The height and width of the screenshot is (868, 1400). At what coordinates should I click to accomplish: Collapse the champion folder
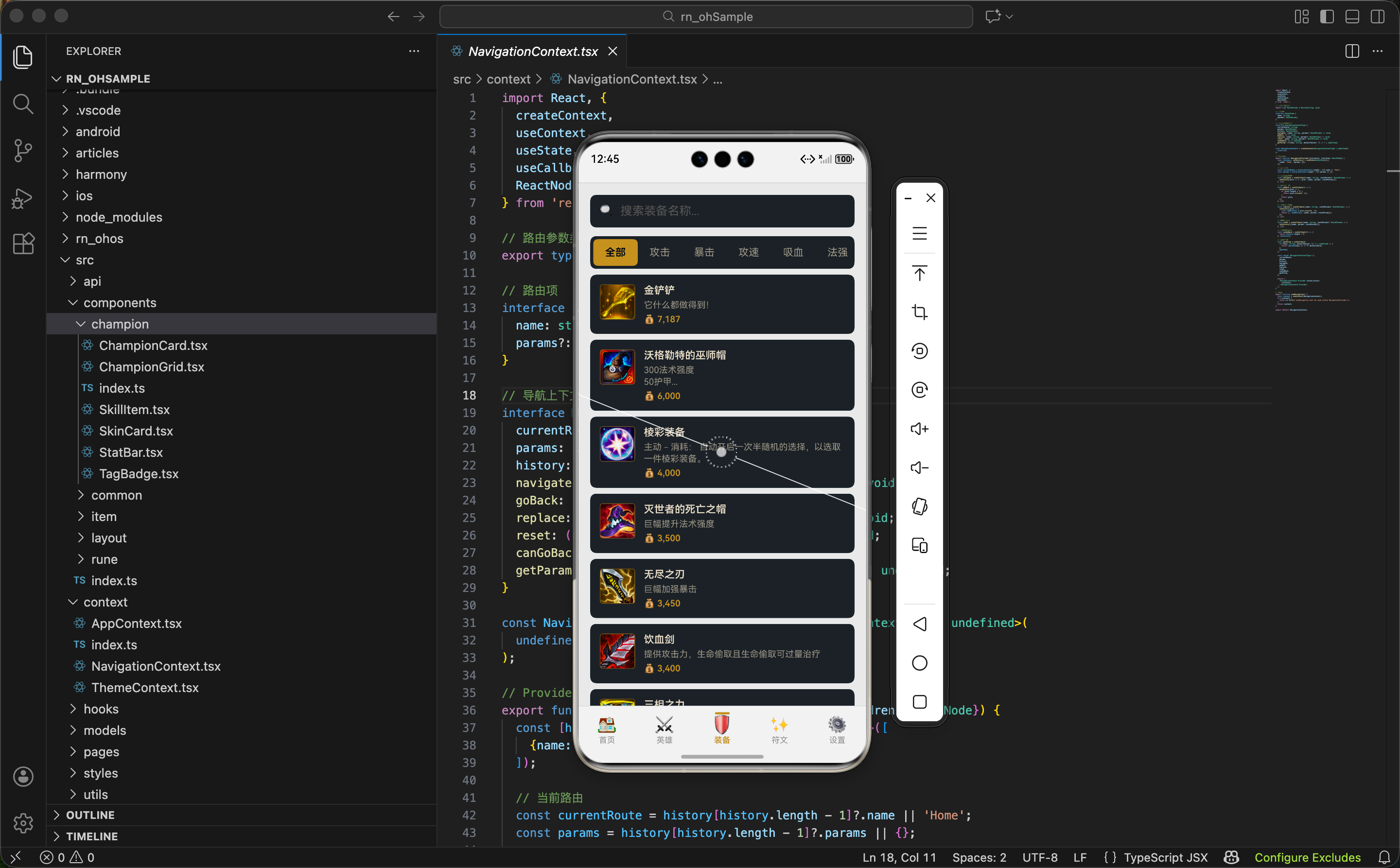click(120, 324)
